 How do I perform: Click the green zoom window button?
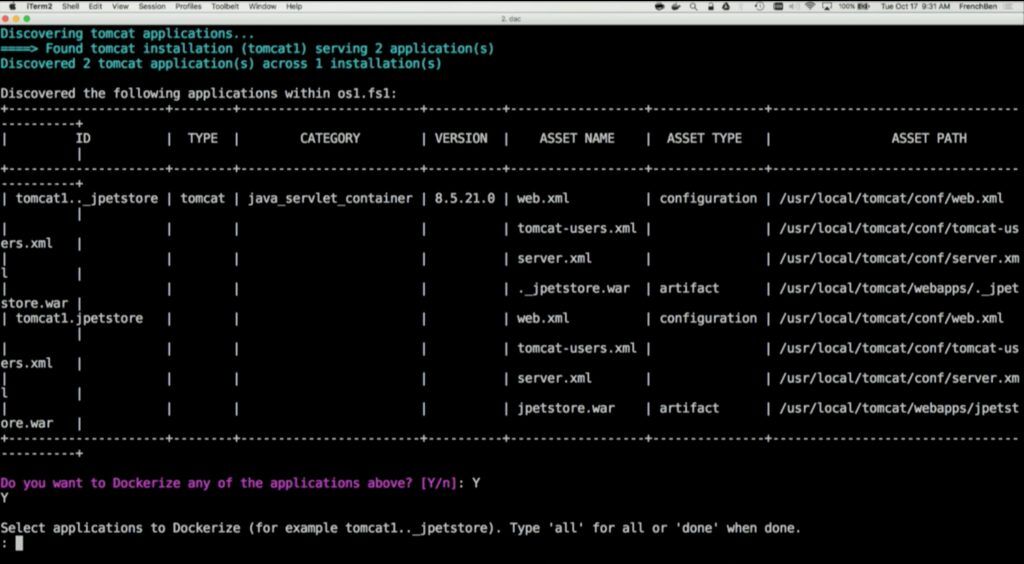coord(27,19)
